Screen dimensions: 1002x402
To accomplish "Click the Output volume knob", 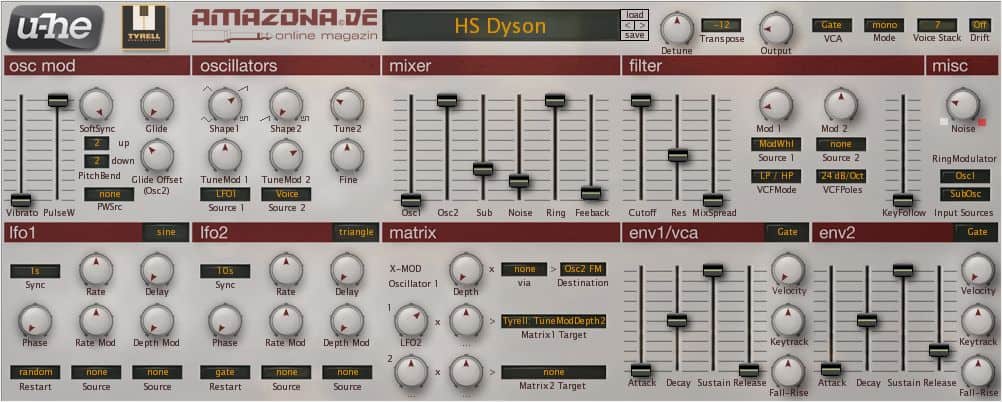I will point(776,28).
